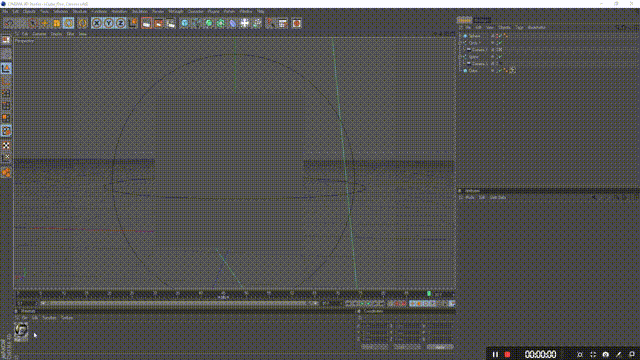The height and width of the screenshot is (360, 640).
Task: Click the timeline frame range slider
Action: point(179,303)
